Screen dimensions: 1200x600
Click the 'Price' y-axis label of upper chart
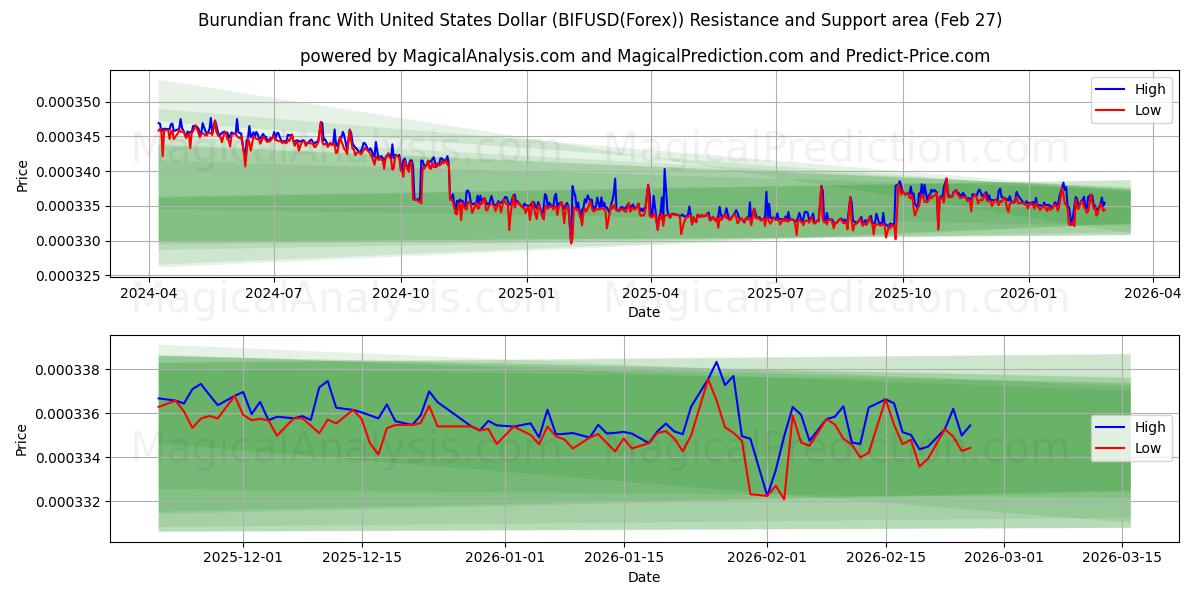click(x=22, y=175)
